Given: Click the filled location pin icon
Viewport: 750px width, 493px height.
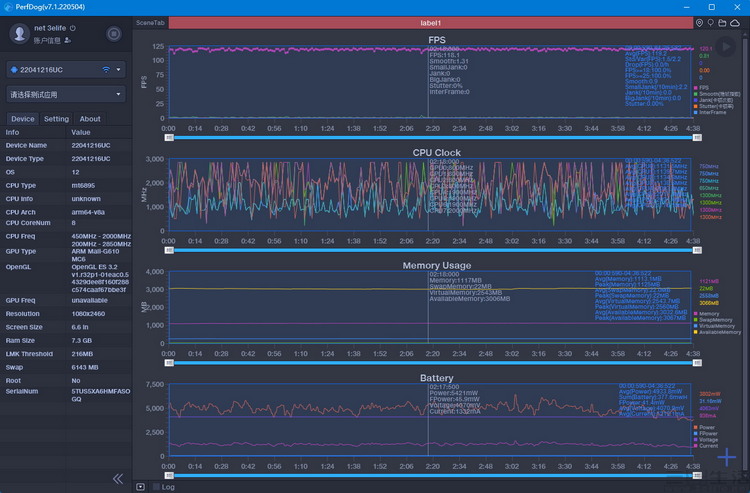Looking at the screenshot, I should pos(699,22).
